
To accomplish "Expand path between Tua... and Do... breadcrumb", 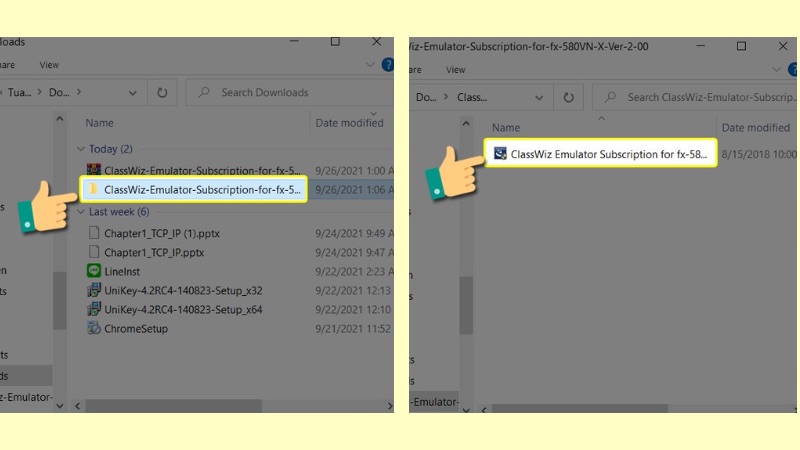I will [x=39, y=92].
